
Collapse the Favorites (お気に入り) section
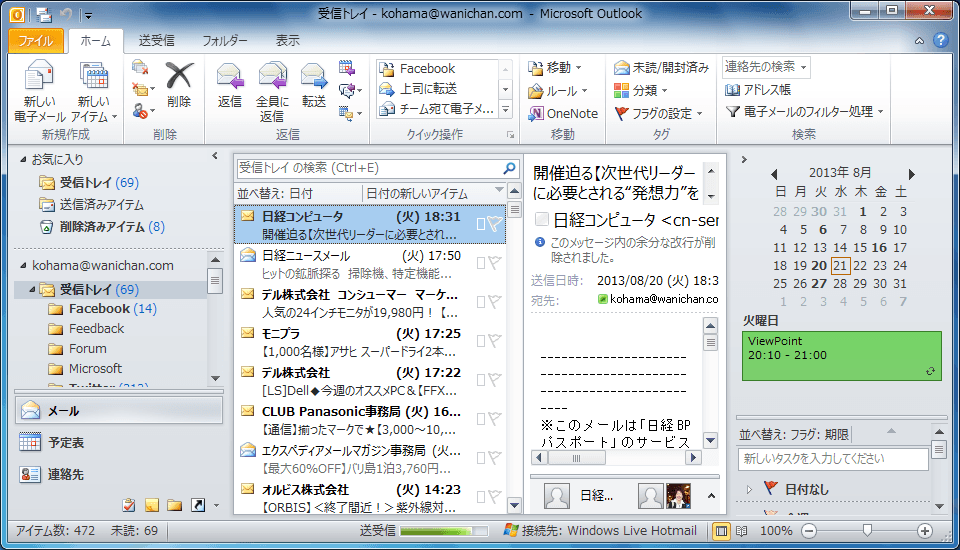23,159
